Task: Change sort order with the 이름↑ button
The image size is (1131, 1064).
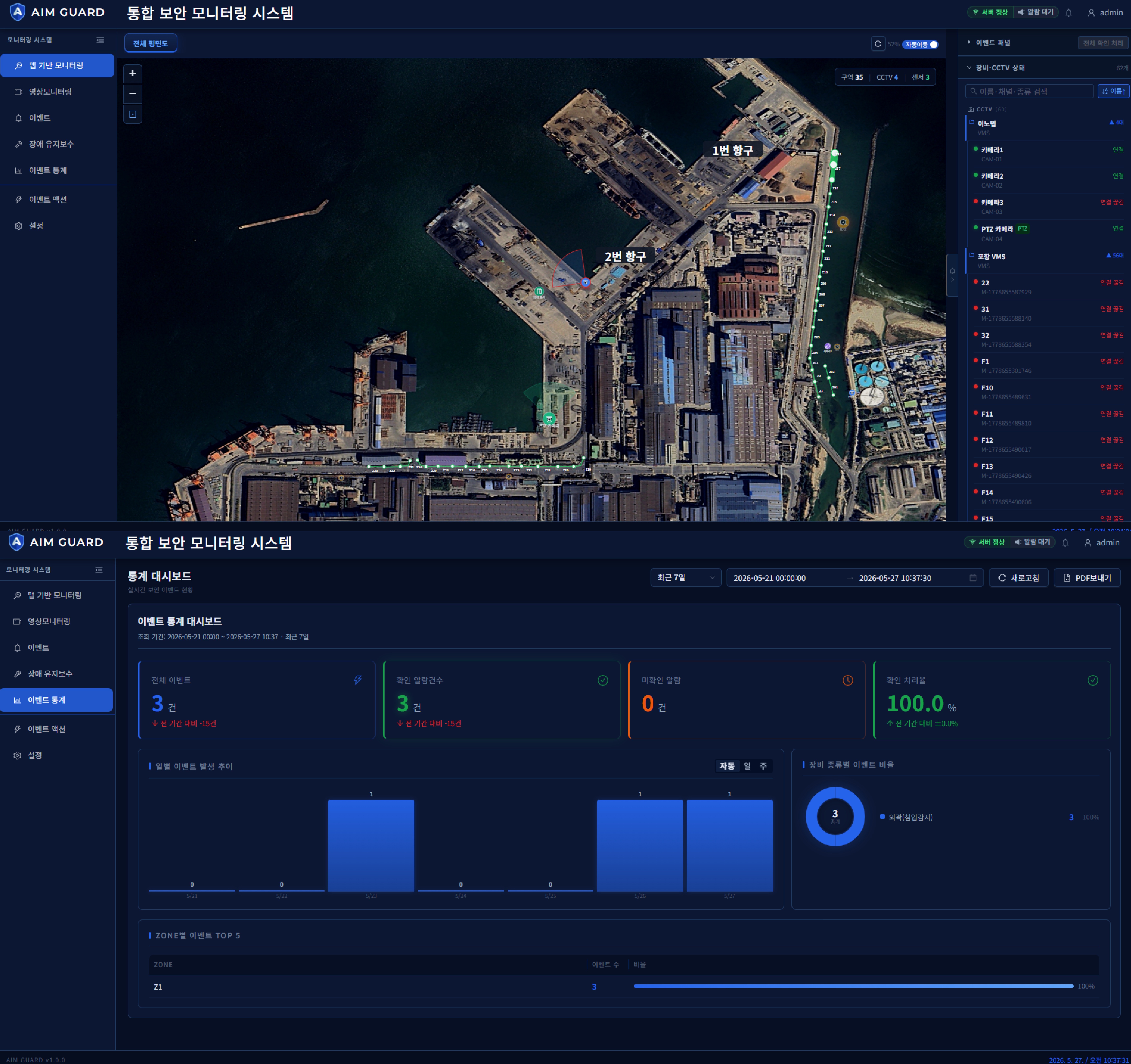Action: click(1113, 91)
